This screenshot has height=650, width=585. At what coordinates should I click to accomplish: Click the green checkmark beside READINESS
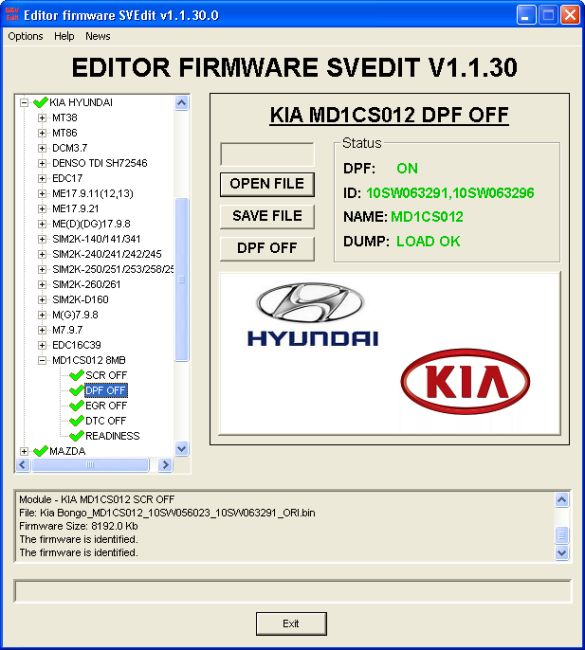pos(77,436)
